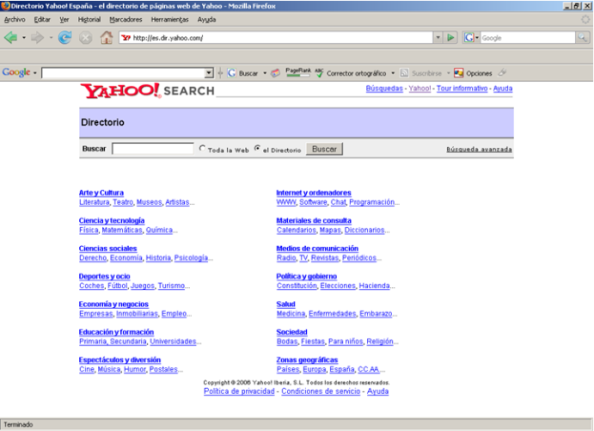Expand the Google toolbar search history dropdown
The width and height of the screenshot is (594, 431).
(x=209, y=73)
